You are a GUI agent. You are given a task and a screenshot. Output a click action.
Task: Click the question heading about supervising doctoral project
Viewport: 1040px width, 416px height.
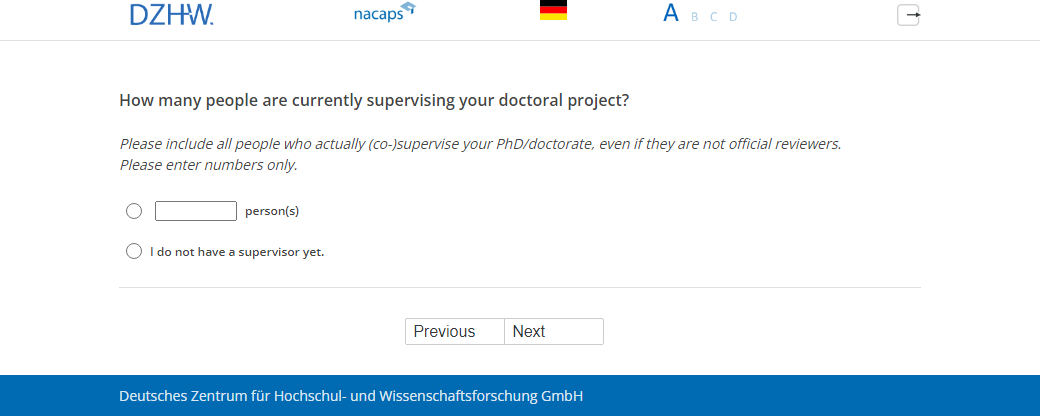click(x=374, y=101)
